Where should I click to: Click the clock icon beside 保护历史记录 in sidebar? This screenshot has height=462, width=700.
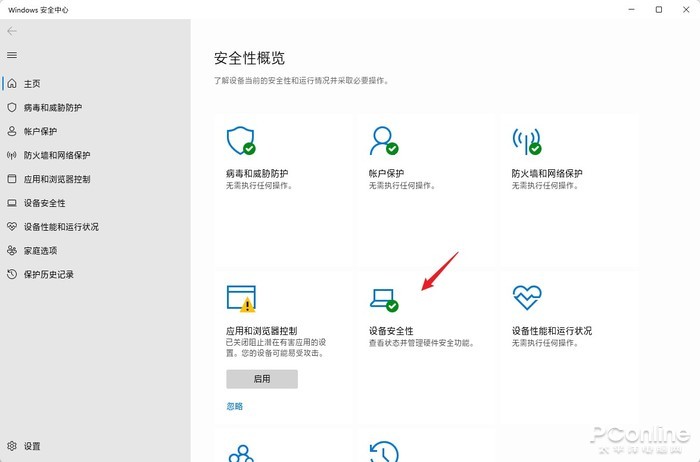(x=12, y=274)
